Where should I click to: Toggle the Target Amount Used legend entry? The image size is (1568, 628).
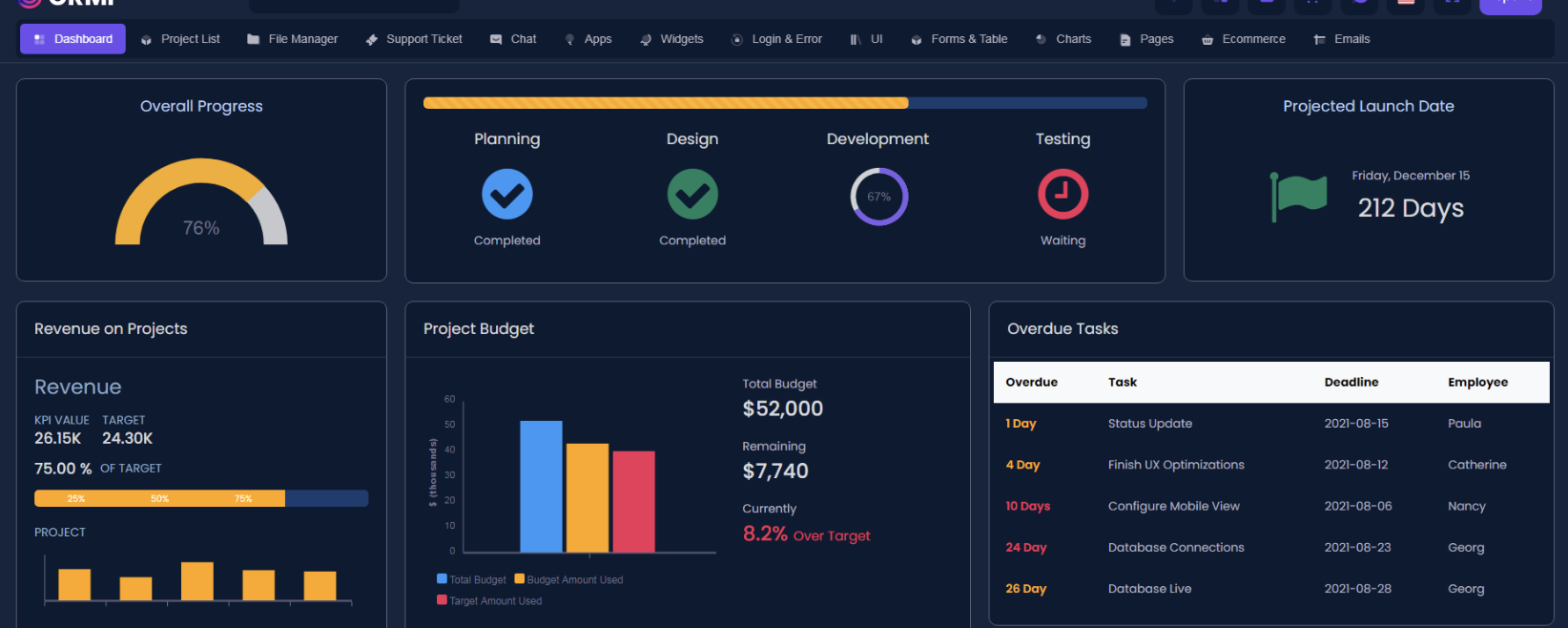489,600
